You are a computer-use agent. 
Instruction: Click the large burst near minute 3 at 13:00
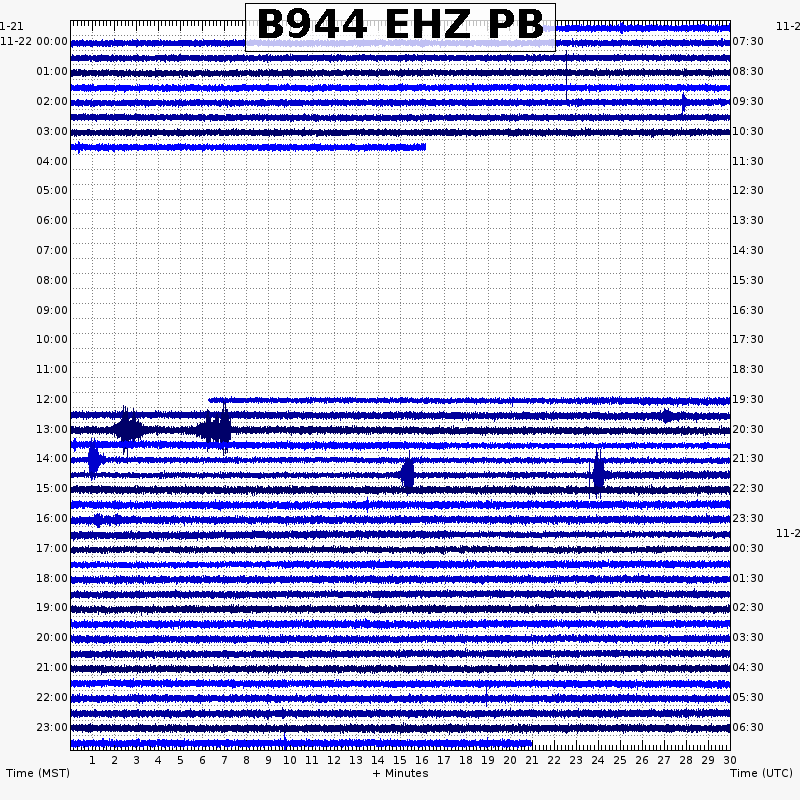click(x=129, y=430)
